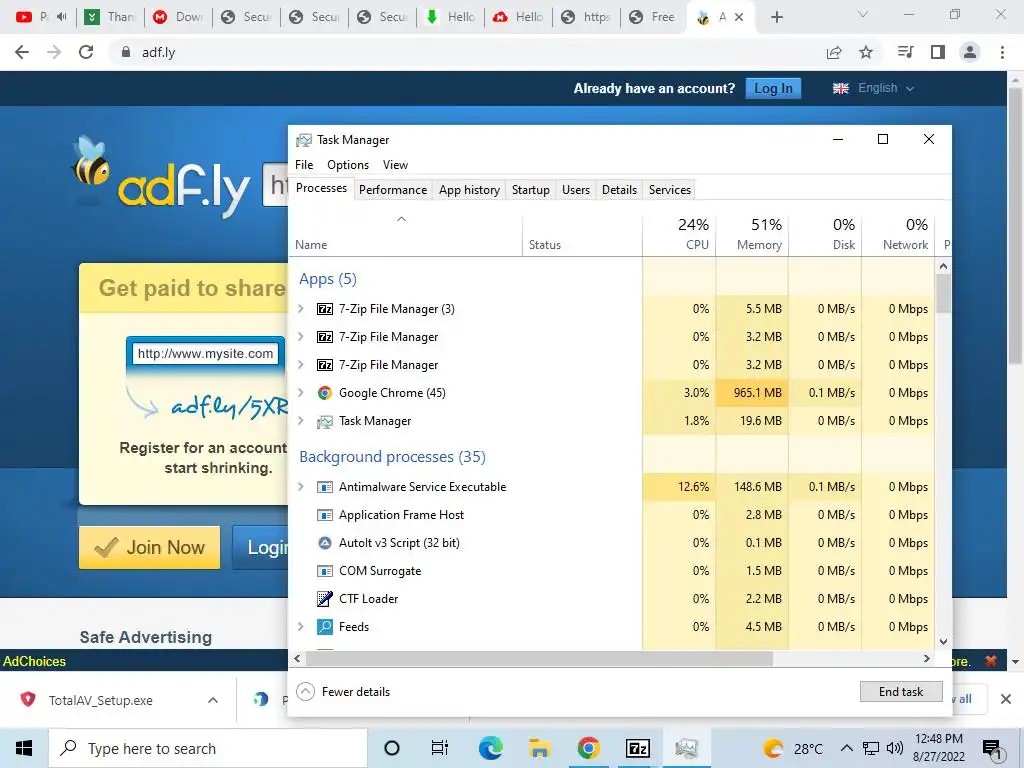Expand the Task Manager process entry
Image resolution: width=1024 pixels, height=768 pixels.
pyautogui.click(x=301, y=421)
